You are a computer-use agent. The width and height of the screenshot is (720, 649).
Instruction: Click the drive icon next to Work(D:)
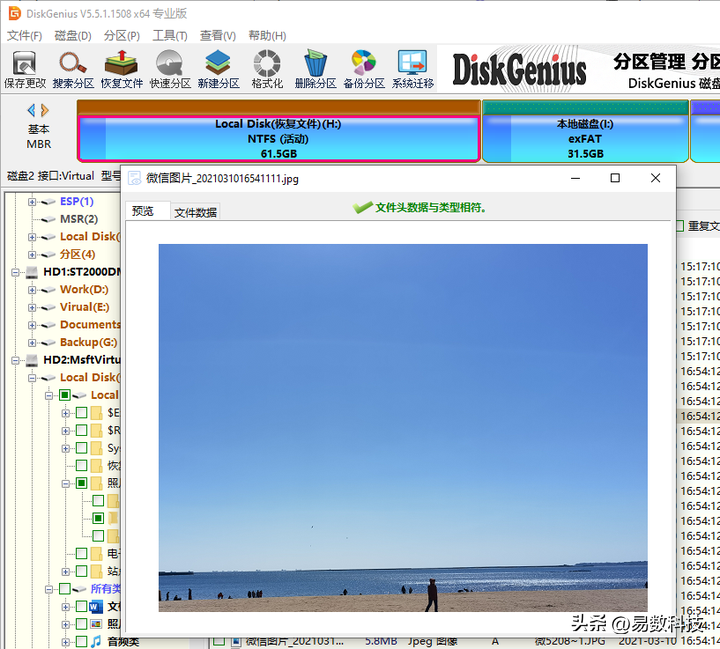(x=49, y=290)
